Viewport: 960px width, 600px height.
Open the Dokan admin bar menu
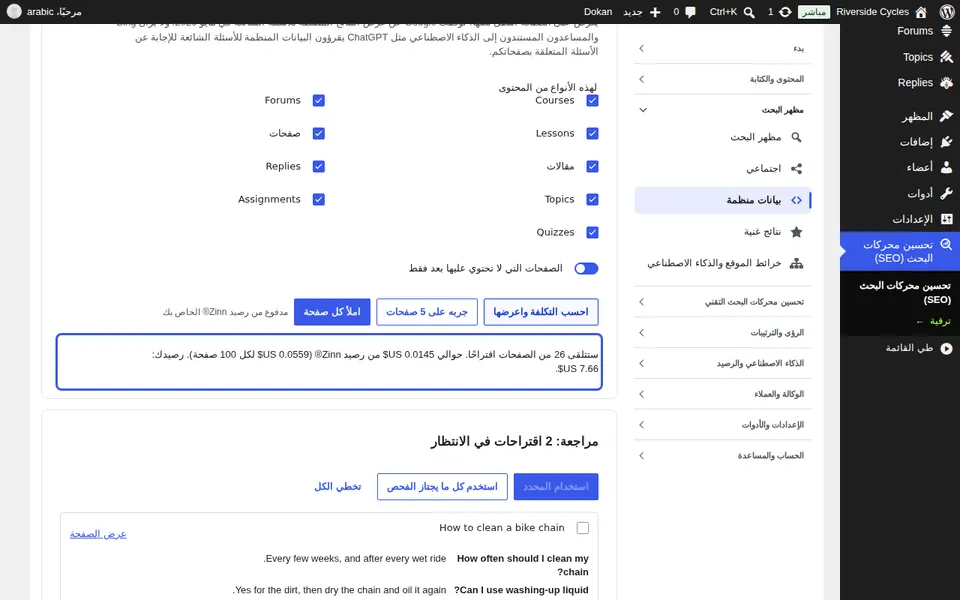tap(598, 12)
